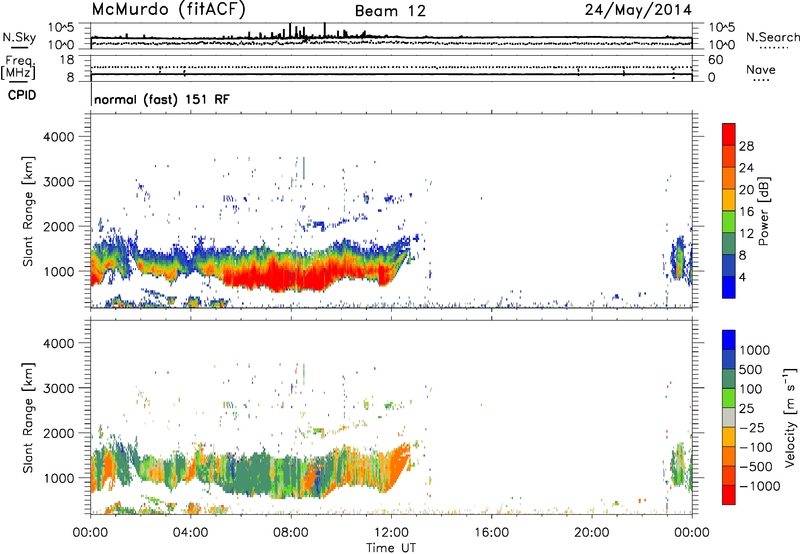800x554 pixels.
Task: Pick the gray −25 to 25 Velocity segment
Action: [x=729, y=418]
